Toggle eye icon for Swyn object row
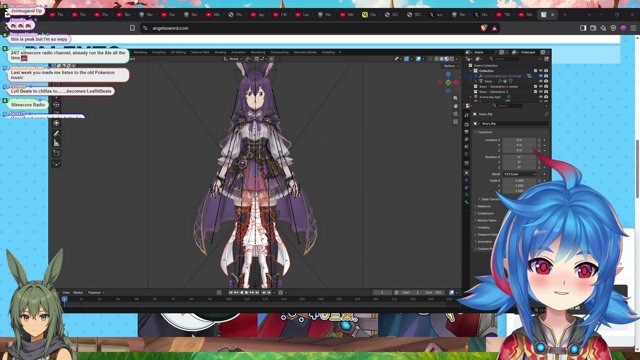Viewport: 640px width, 360px height. pos(541,81)
